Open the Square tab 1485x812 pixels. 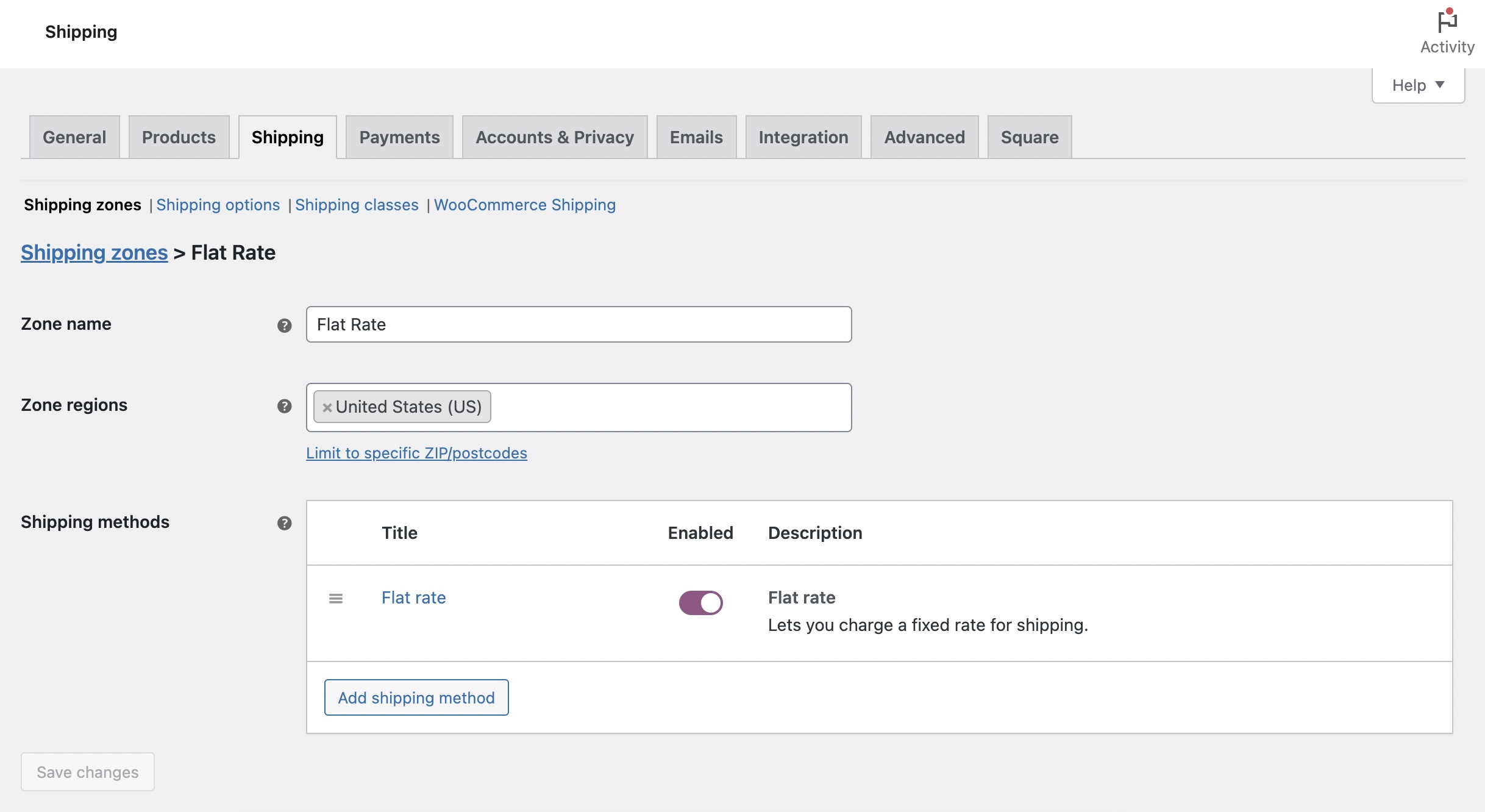(x=1030, y=137)
